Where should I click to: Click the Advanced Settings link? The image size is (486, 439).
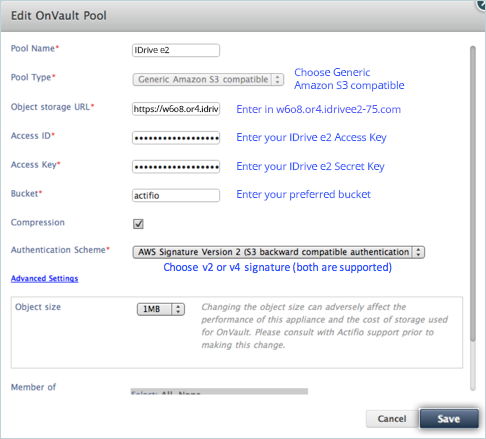pyautogui.click(x=44, y=278)
